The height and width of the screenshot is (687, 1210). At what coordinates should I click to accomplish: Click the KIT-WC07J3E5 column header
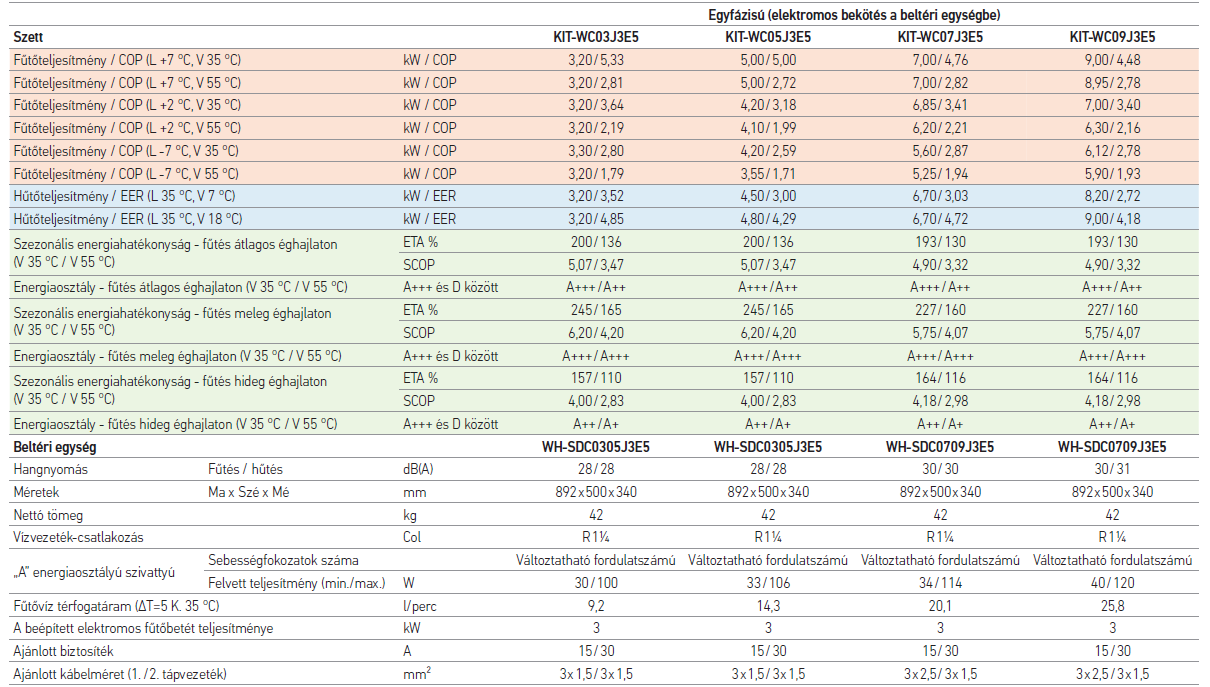(940, 37)
